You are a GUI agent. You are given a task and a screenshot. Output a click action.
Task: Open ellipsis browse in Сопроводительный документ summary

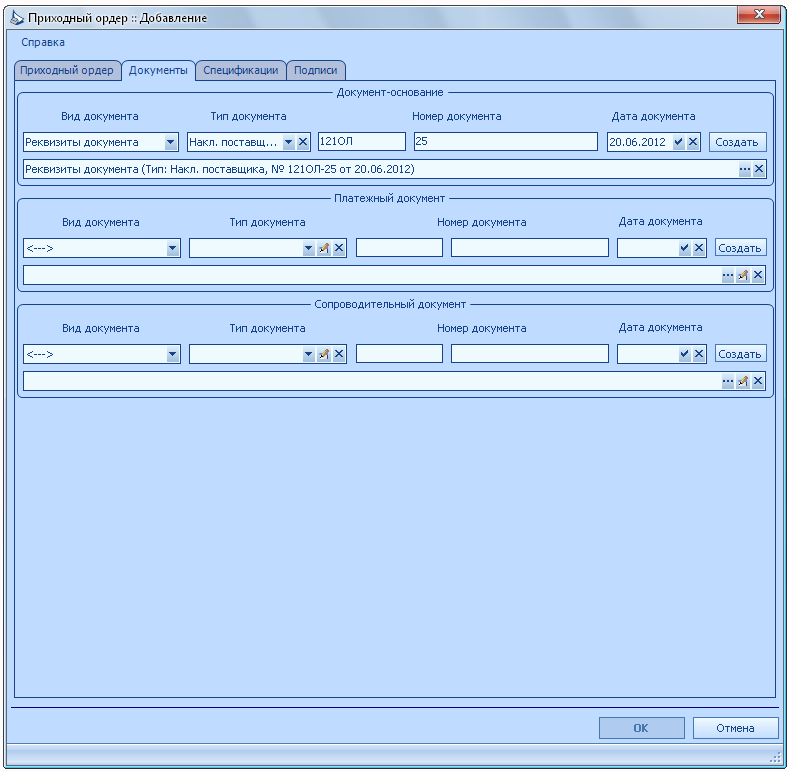coord(728,381)
